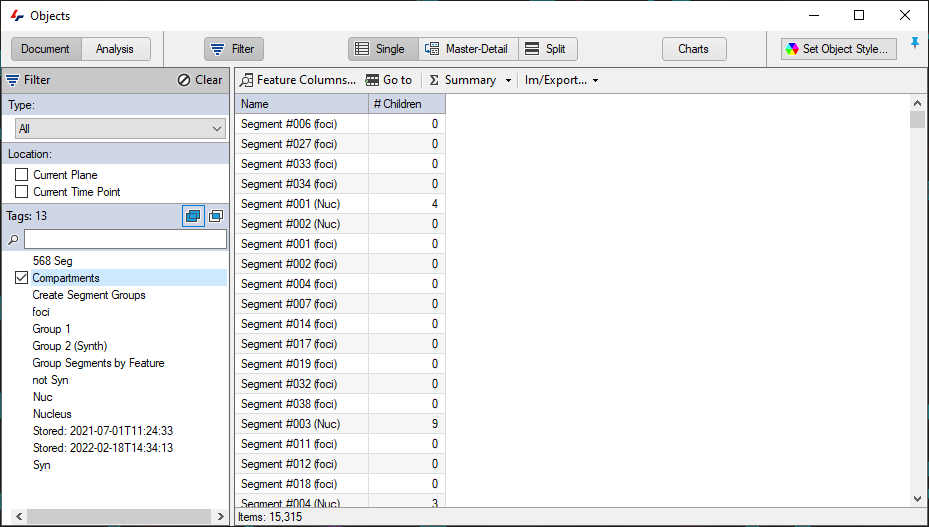Select row Segment #006 (foci)
This screenshot has height=527, width=929.
[340, 124]
